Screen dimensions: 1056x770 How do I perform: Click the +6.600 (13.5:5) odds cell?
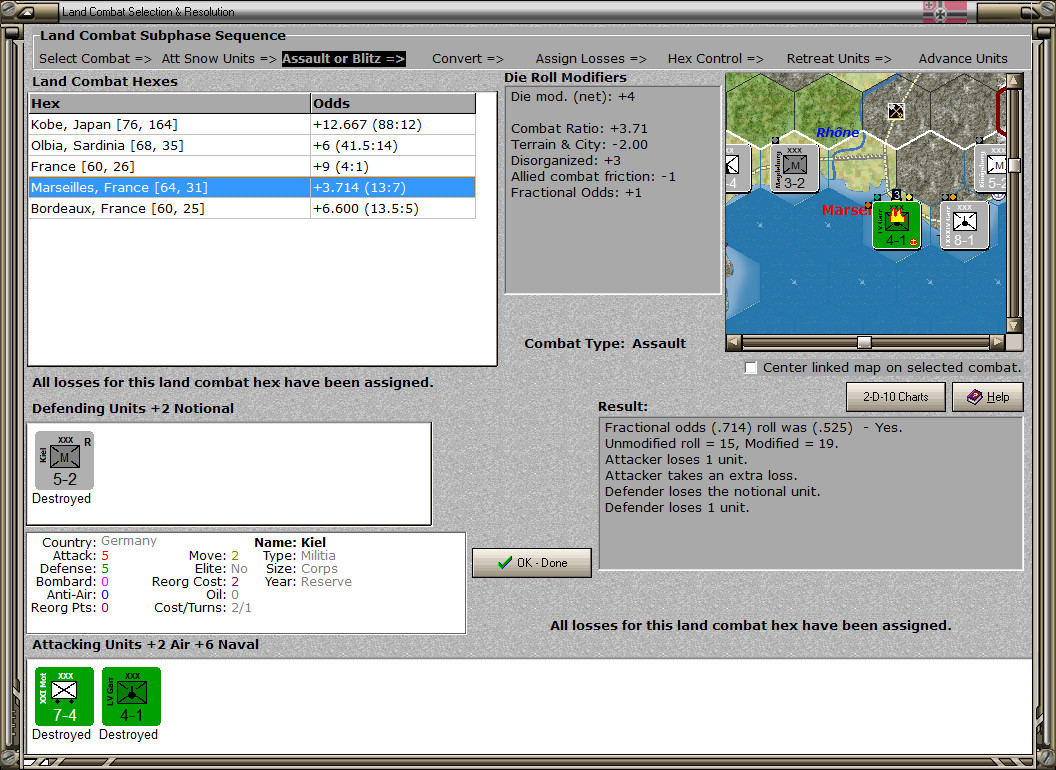point(393,208)
